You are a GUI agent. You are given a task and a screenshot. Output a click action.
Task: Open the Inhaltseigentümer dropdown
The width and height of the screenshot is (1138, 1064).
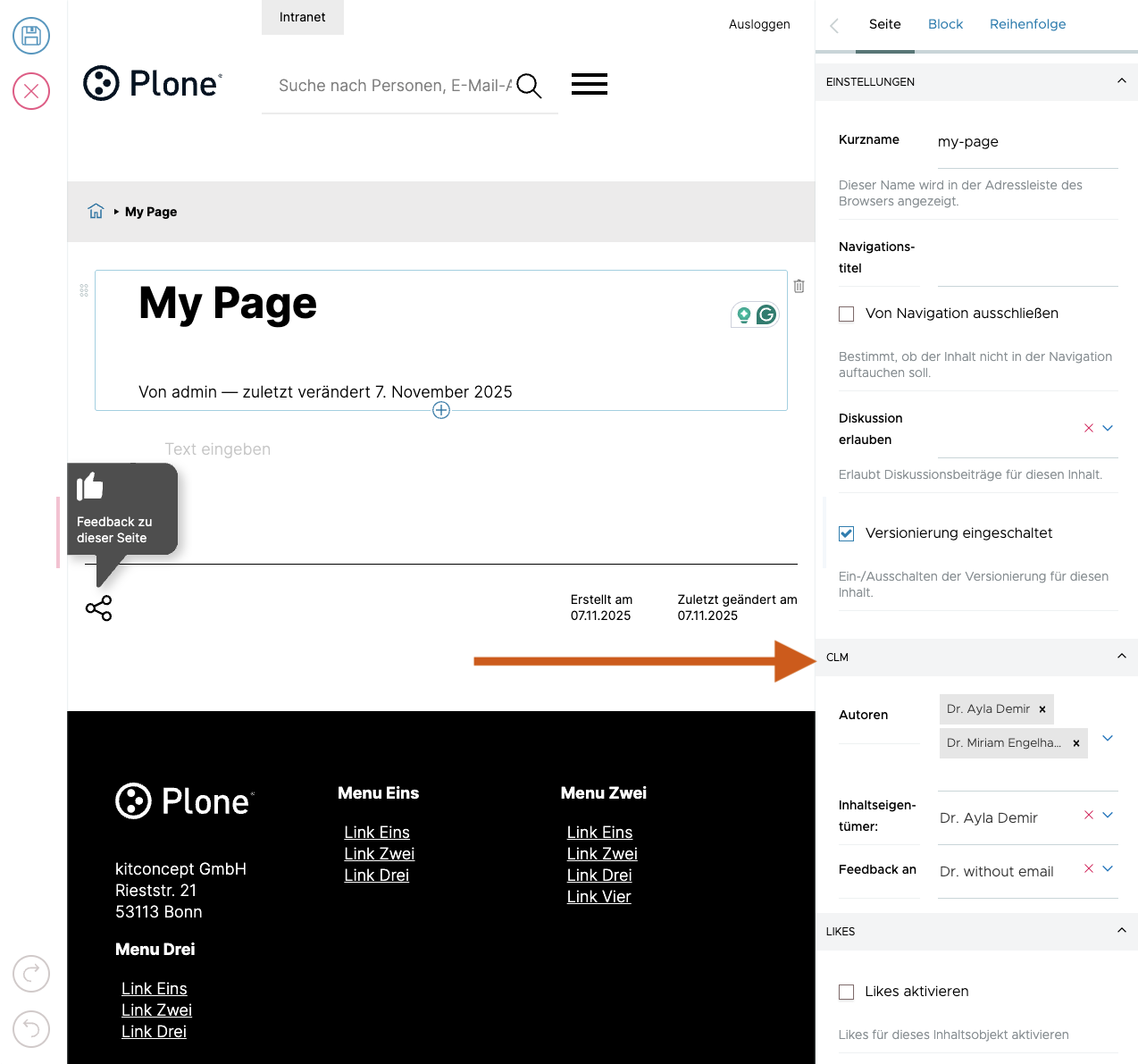[1108, 815]
